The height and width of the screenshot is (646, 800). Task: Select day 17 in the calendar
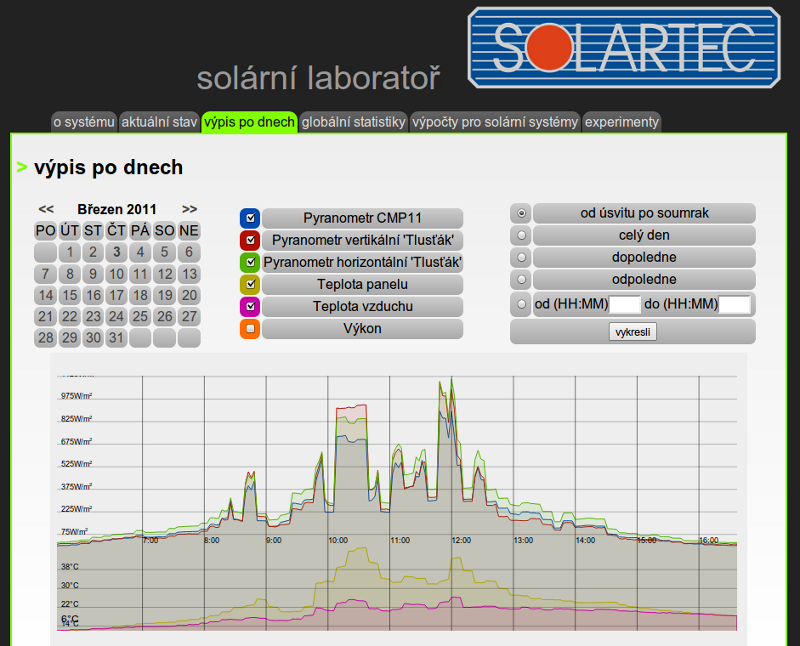click(x=117, y=295)
